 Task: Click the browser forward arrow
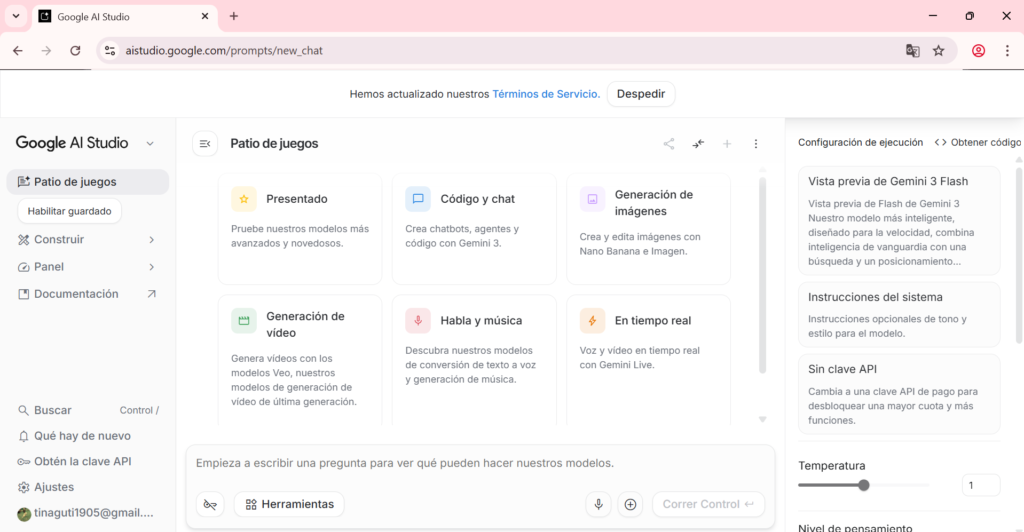46,51
